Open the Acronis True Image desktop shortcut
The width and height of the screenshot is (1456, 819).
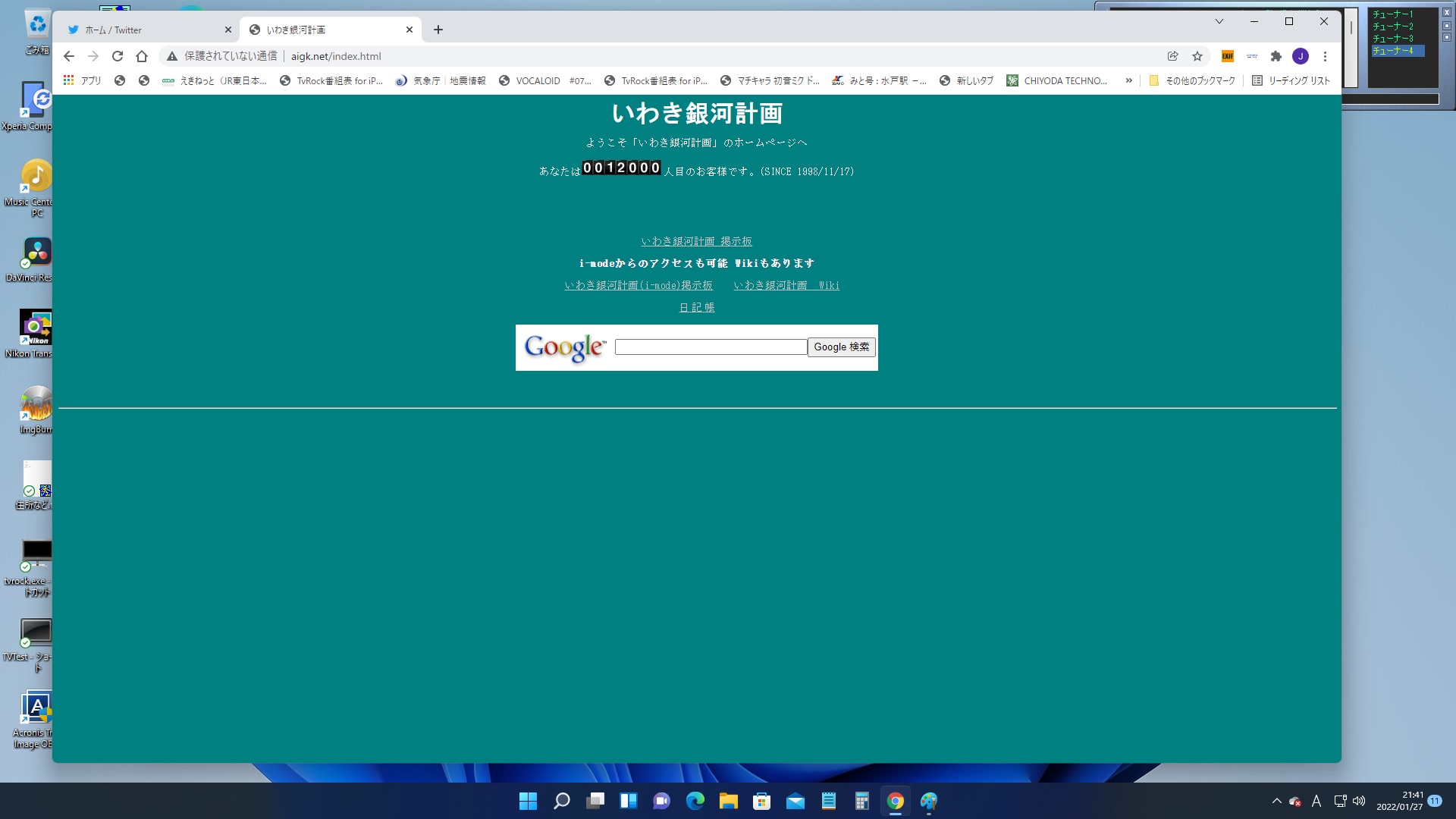[33, 720]
